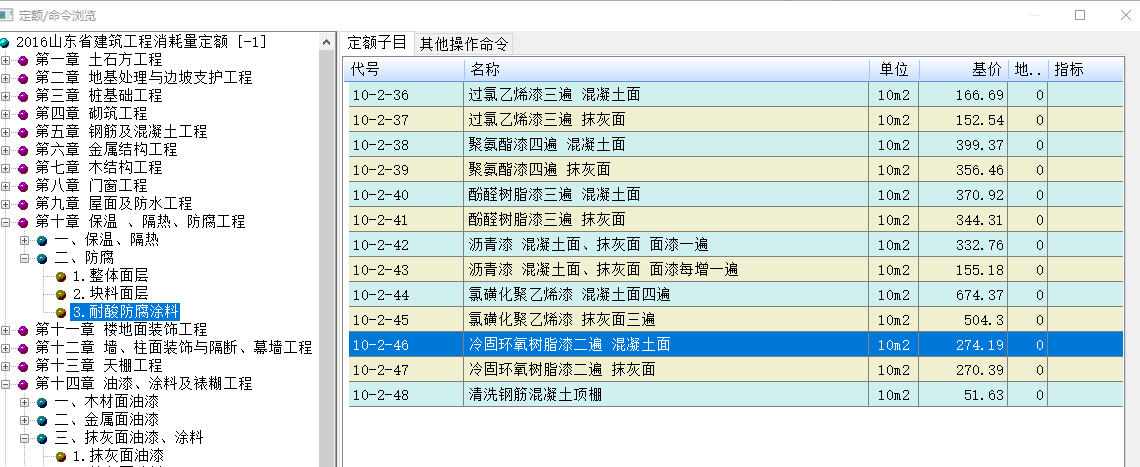This screenshot has width=1140, height=467.
Task: Click yellow icon beside 1.抹灰面油漆
Action: [x=61, y=456]
